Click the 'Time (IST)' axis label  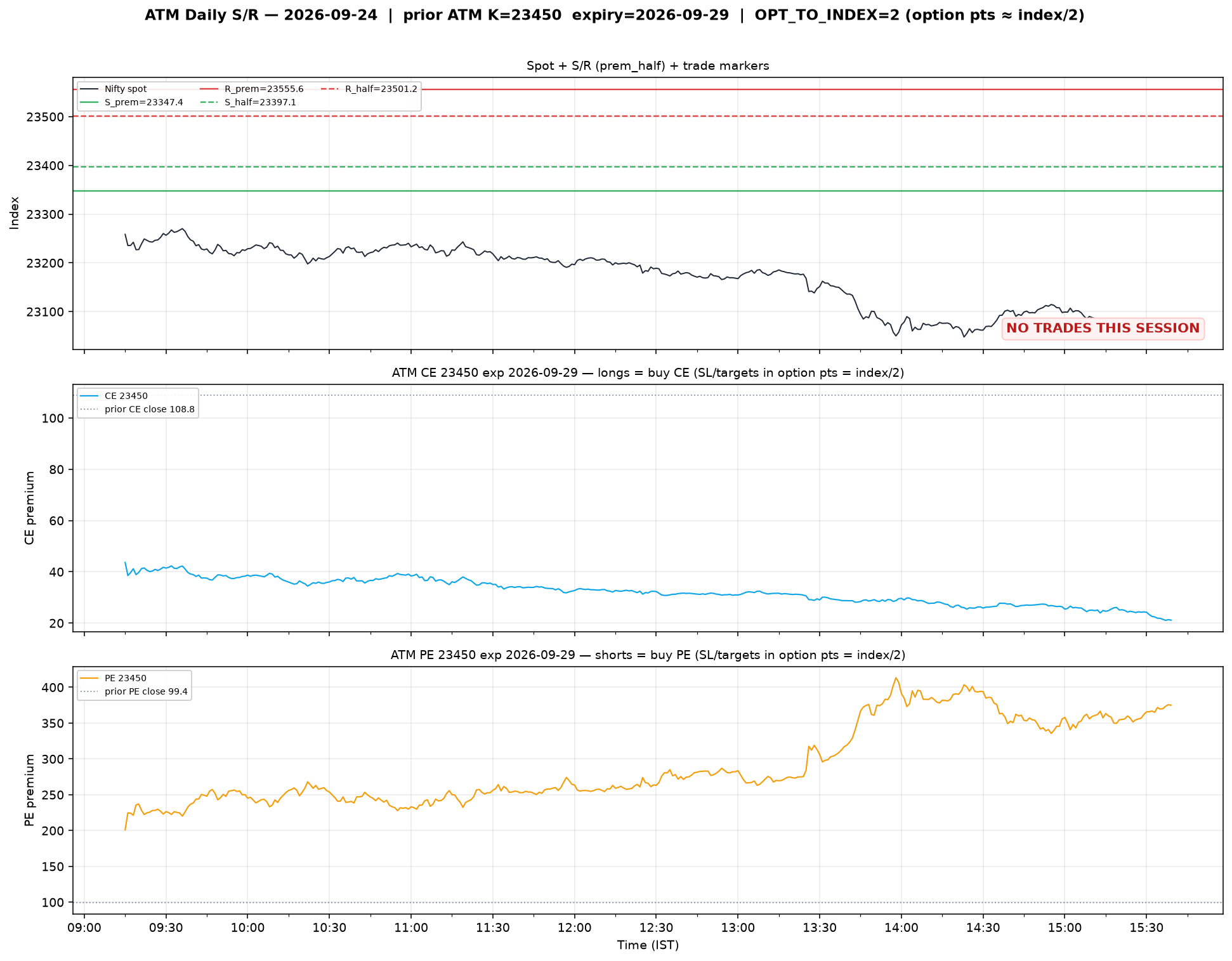[648, 945]
